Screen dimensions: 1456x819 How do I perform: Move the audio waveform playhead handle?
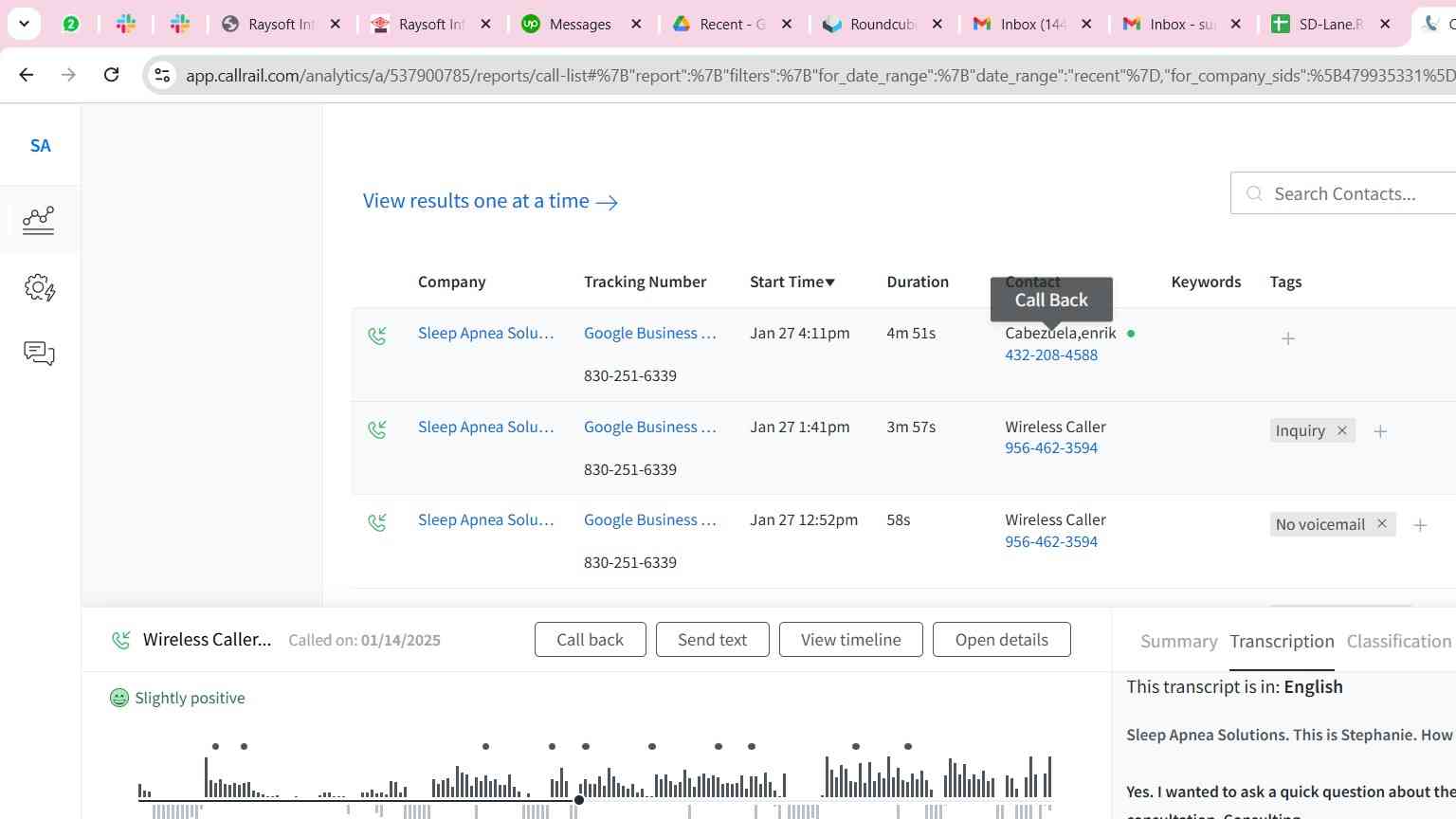(x=578, y=800)
